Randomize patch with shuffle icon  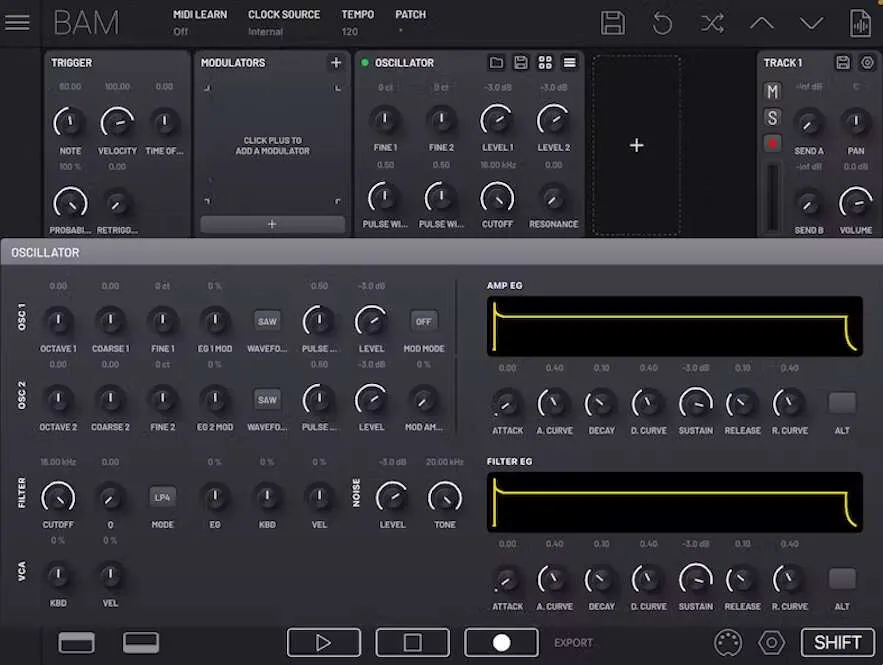[x=712, y=24]
